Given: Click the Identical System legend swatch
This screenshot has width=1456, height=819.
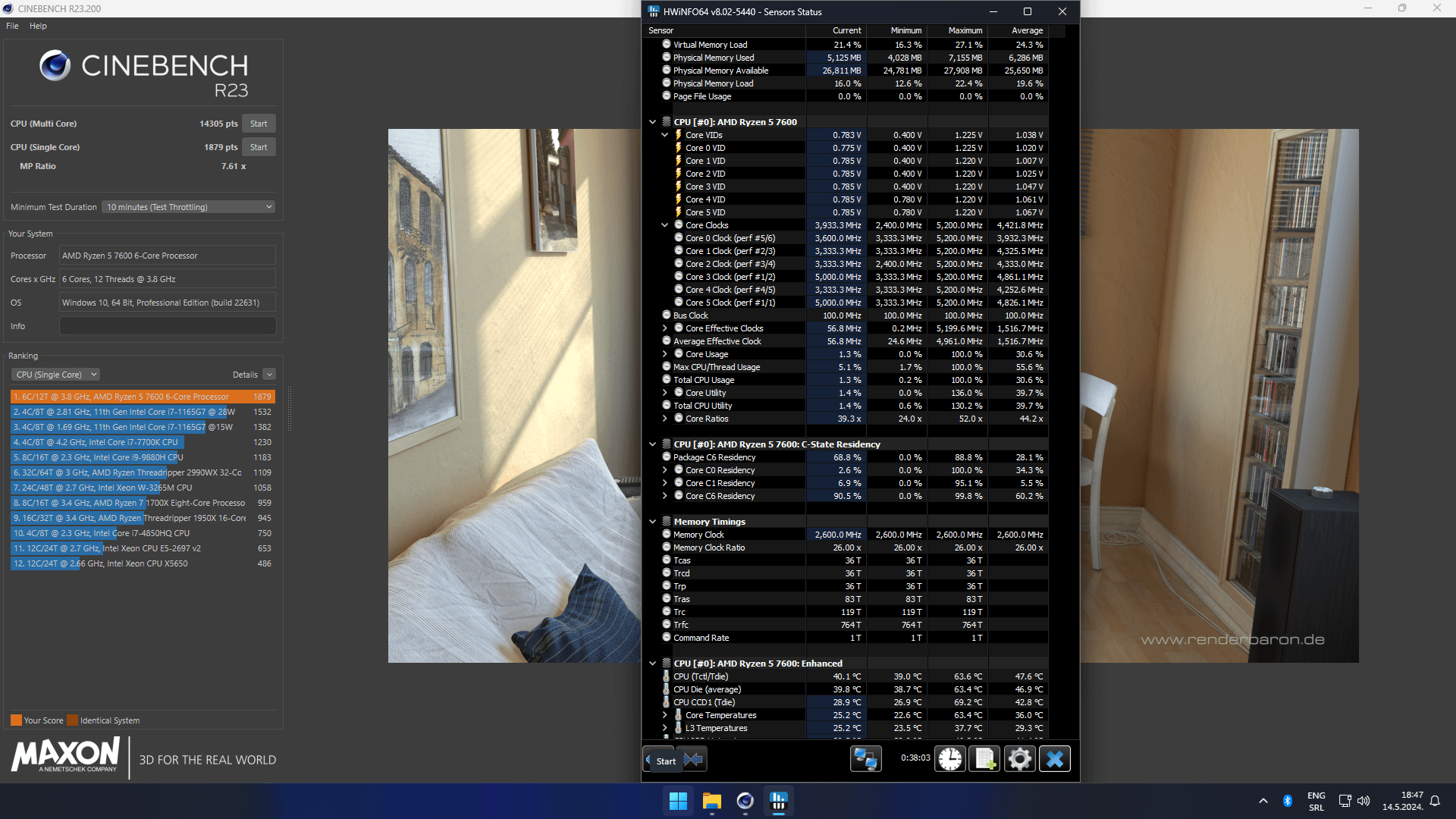Looking at the screenshot, I should pyautogui.click(x=72, y=720).
